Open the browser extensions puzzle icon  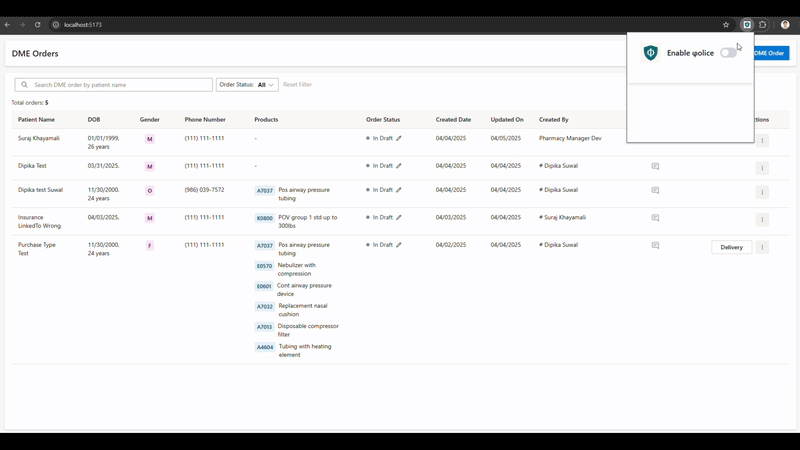(762, 24)
